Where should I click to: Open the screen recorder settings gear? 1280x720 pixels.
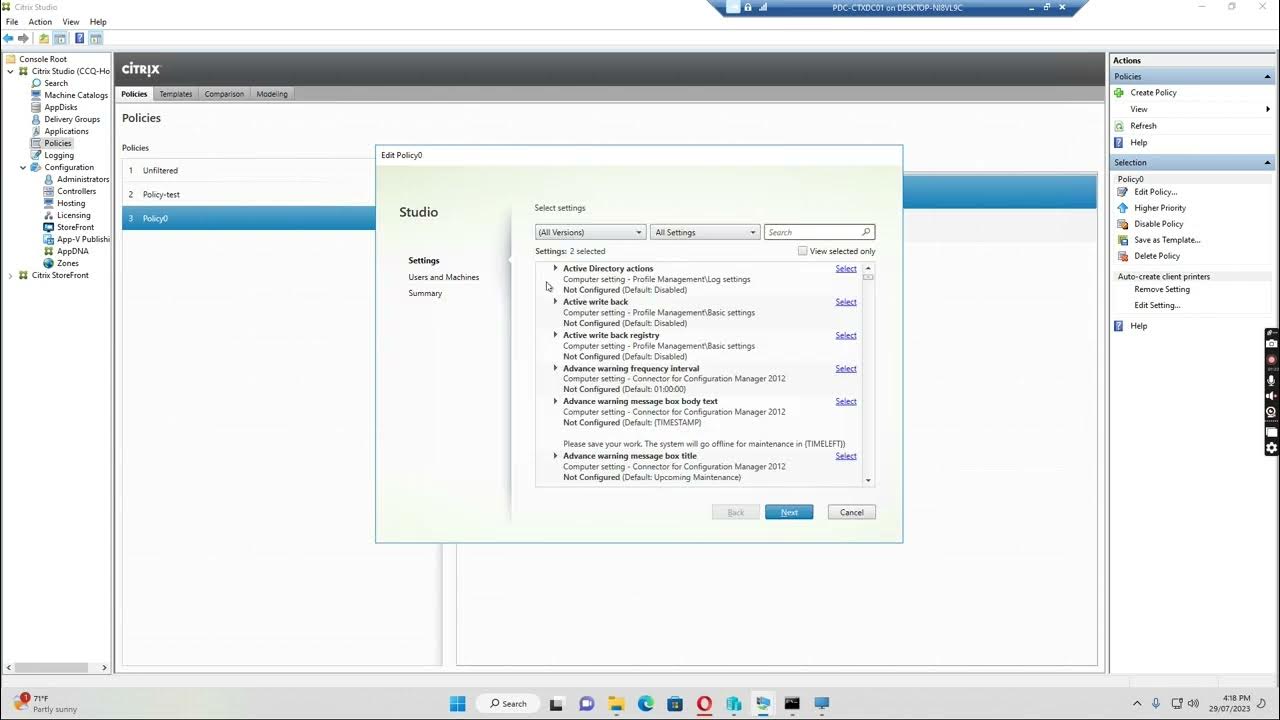(x=1272, y=448)
